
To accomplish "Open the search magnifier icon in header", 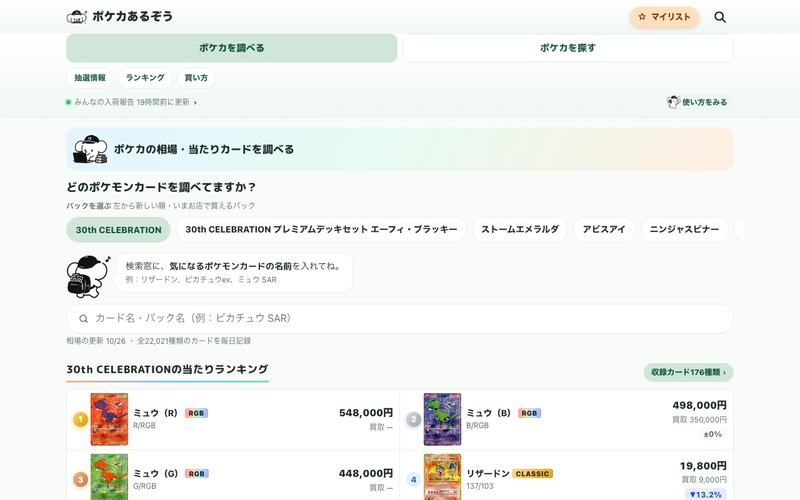I will [x=720, y=17].
